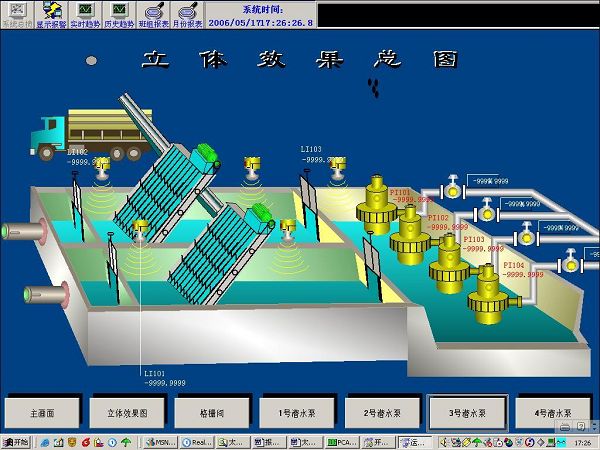Switch to 立体效果图 3D view button
The image size is (600, 450).
click(x=127, y=412)
